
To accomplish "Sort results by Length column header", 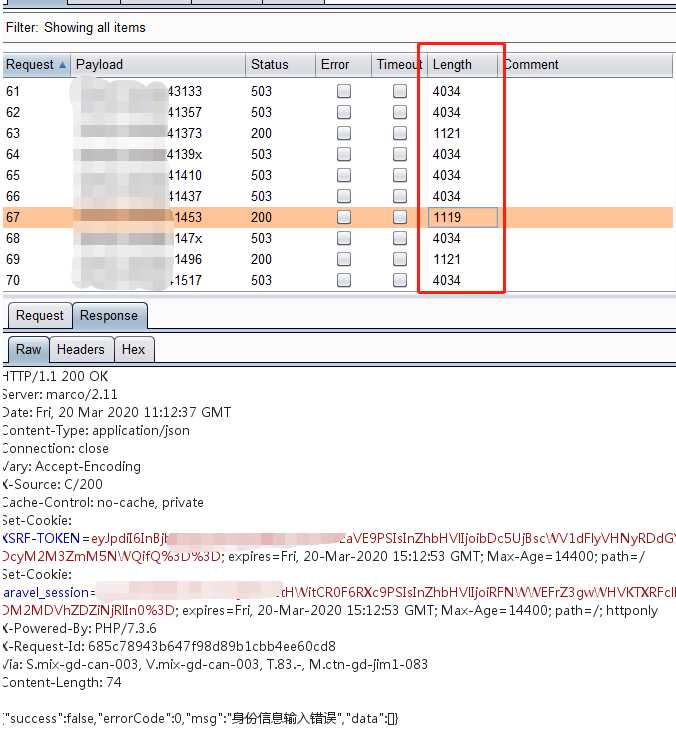I will (x=460, y=65).
